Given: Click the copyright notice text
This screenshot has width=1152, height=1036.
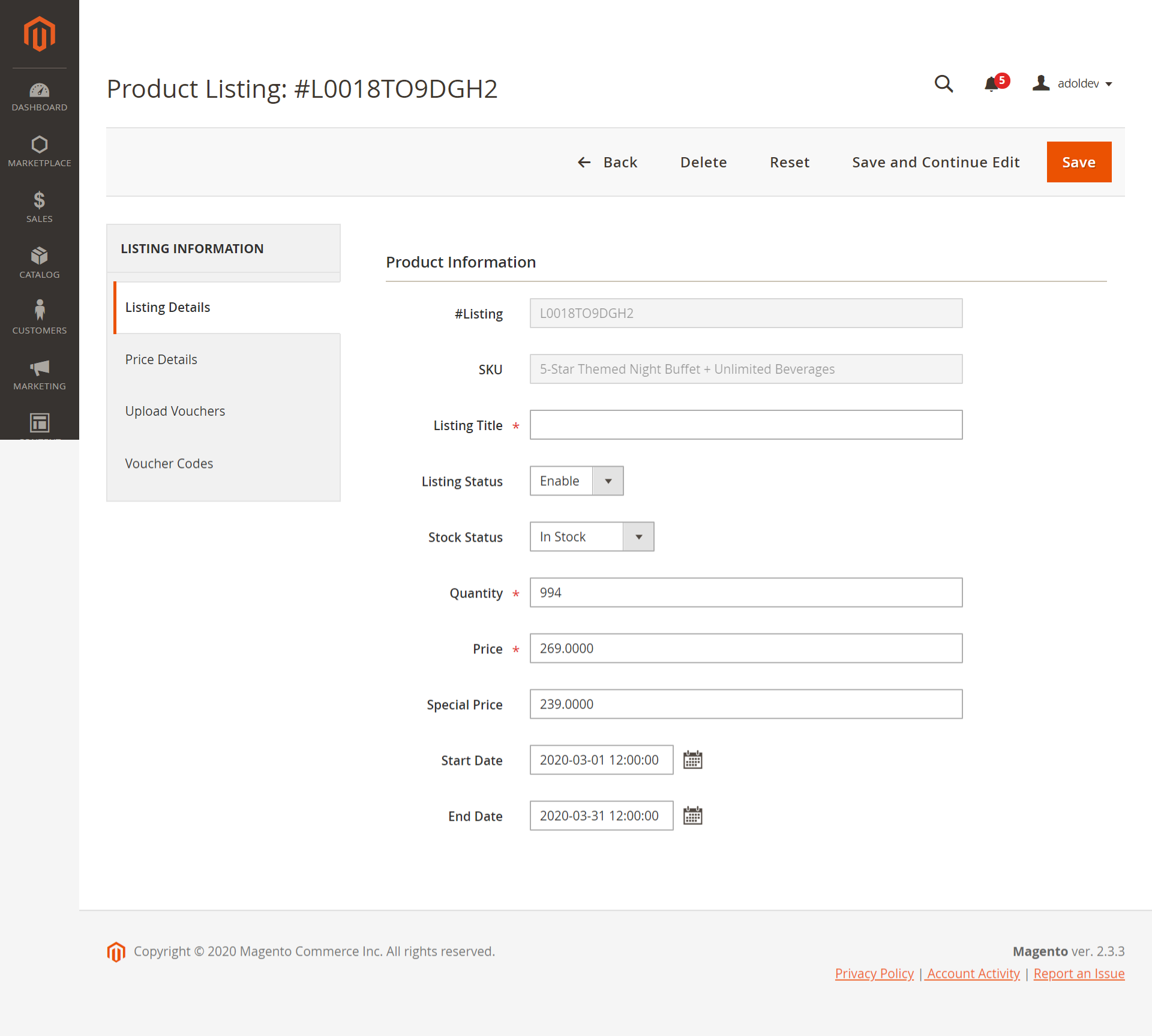Looking at the screenshot, I should [314, 951].
